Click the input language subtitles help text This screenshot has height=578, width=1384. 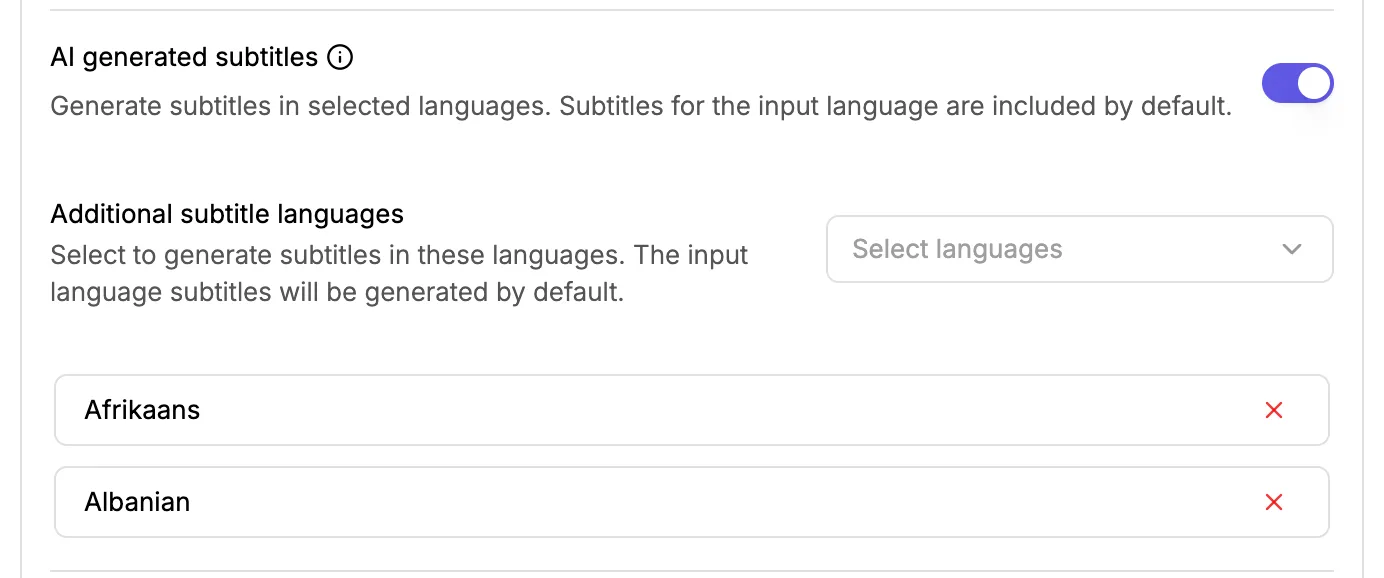click(399, 274)
